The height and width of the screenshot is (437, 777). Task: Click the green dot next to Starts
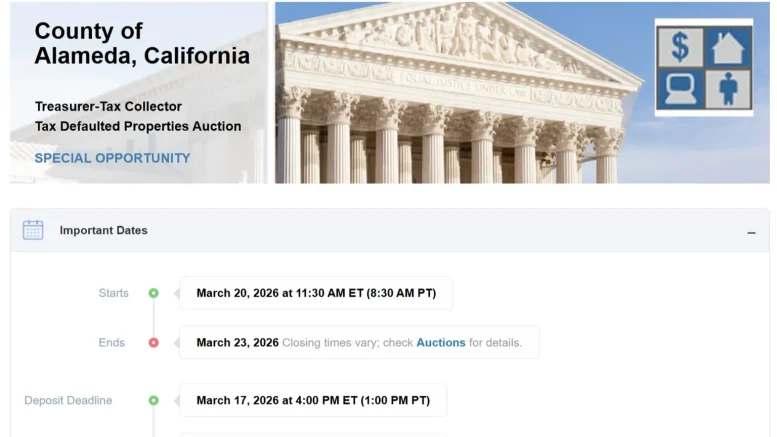[153, 293]
